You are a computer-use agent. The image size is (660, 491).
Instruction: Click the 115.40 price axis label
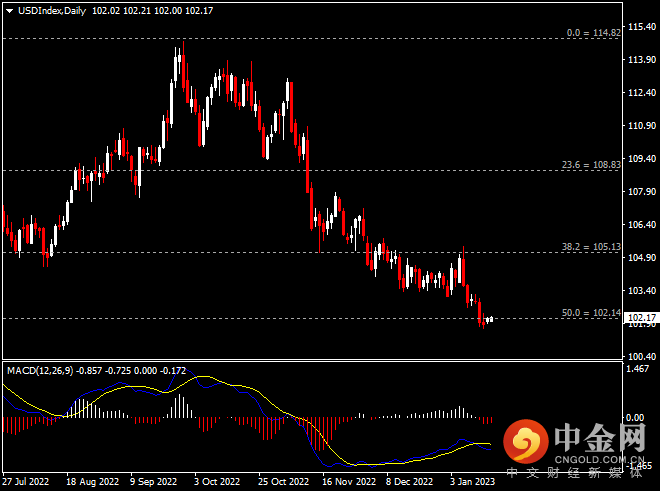click(640, 27)
